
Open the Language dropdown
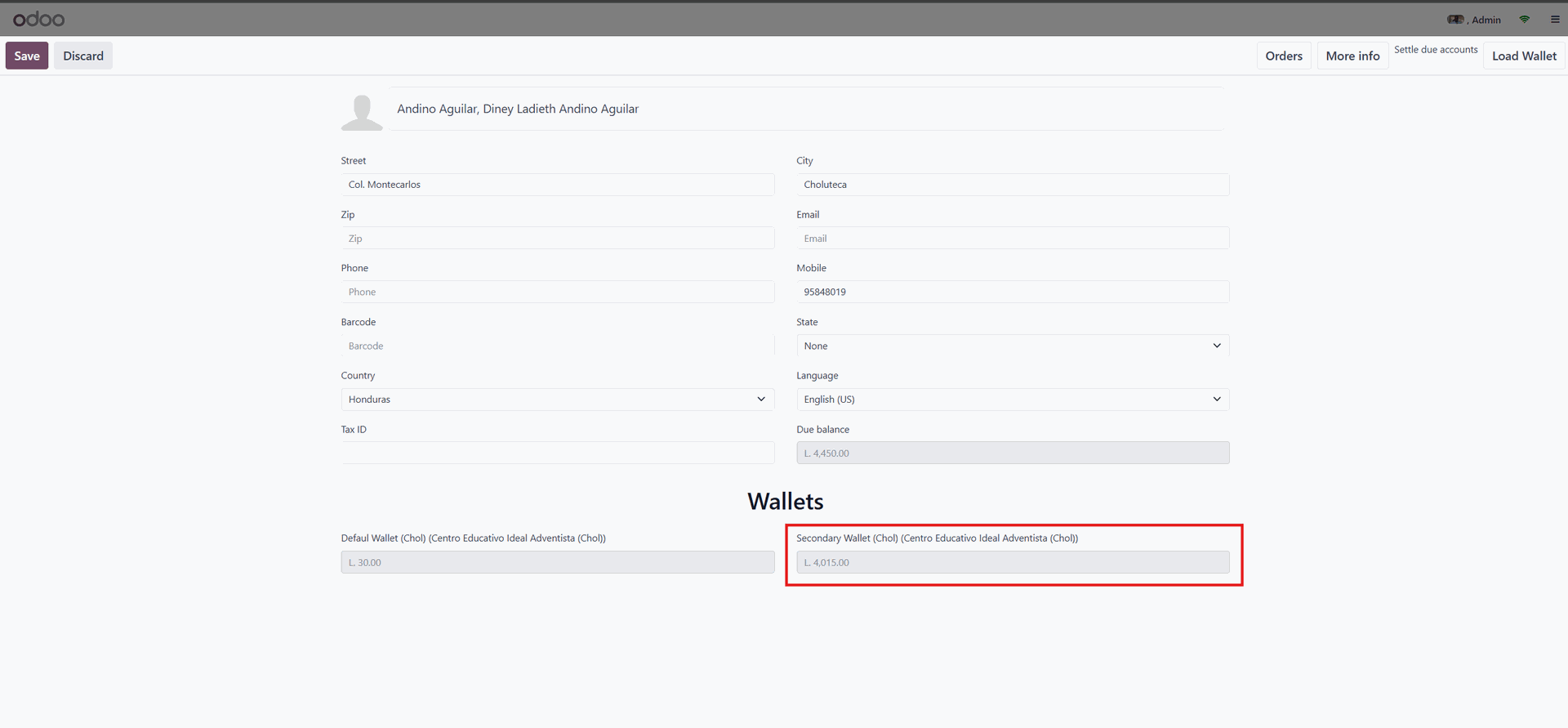click(1012, 400)
